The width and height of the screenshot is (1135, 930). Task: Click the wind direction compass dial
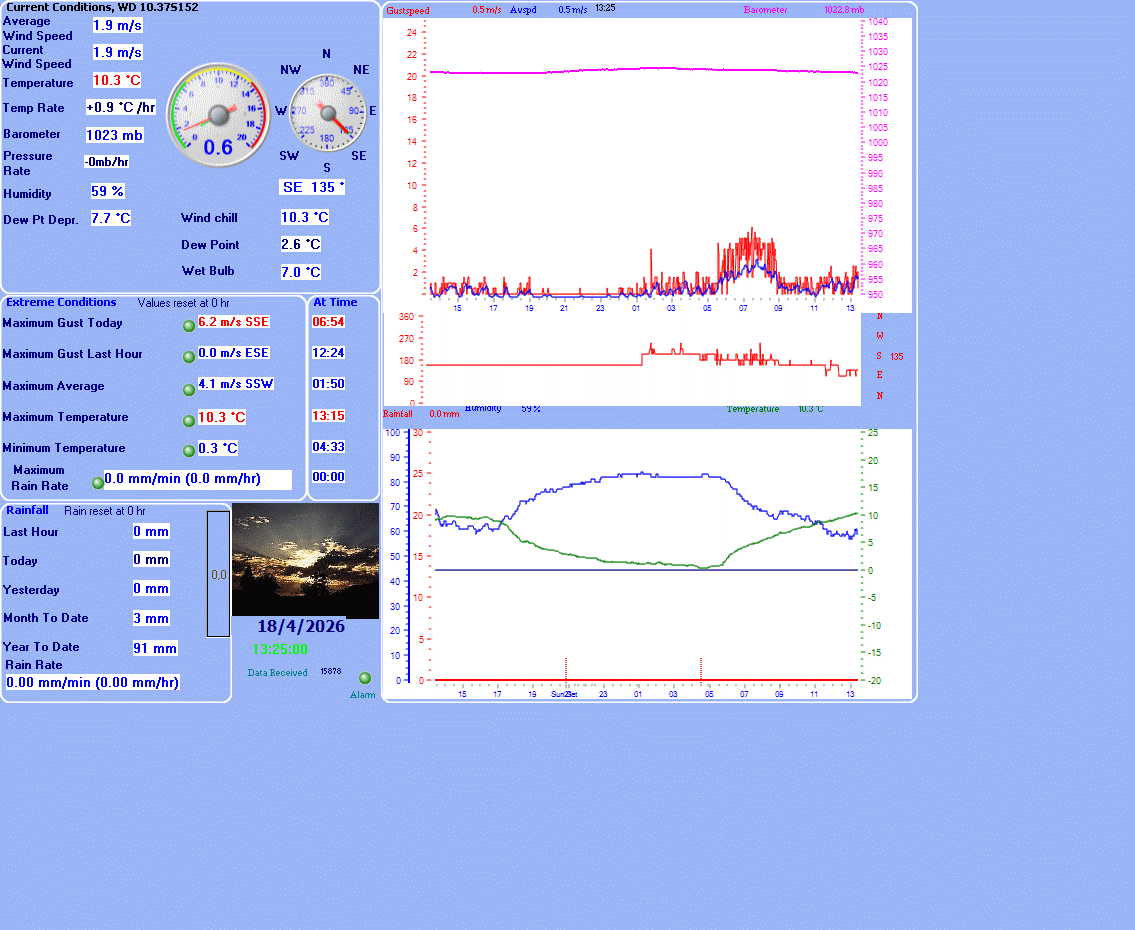pos(327,112)
